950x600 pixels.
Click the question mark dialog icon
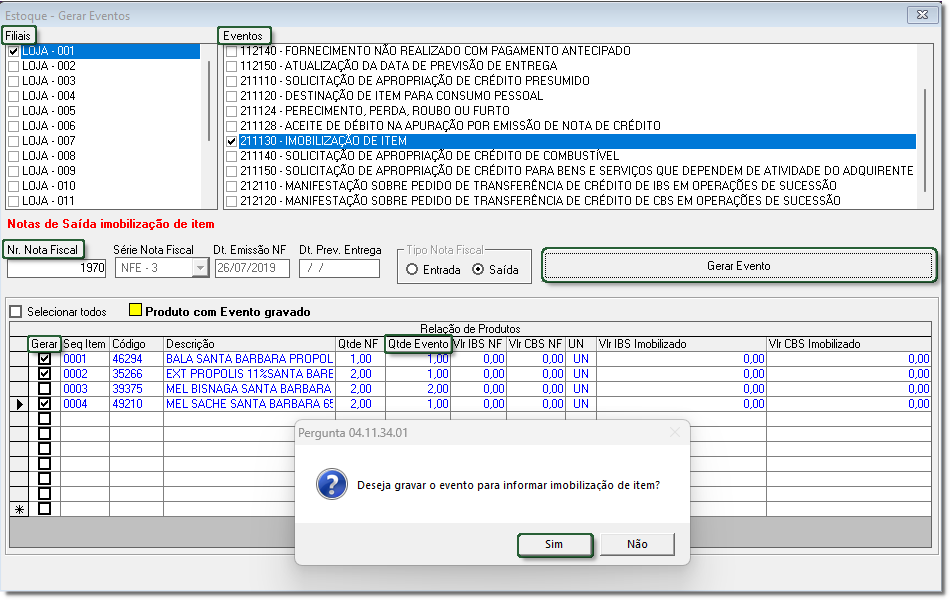point(331,484)
